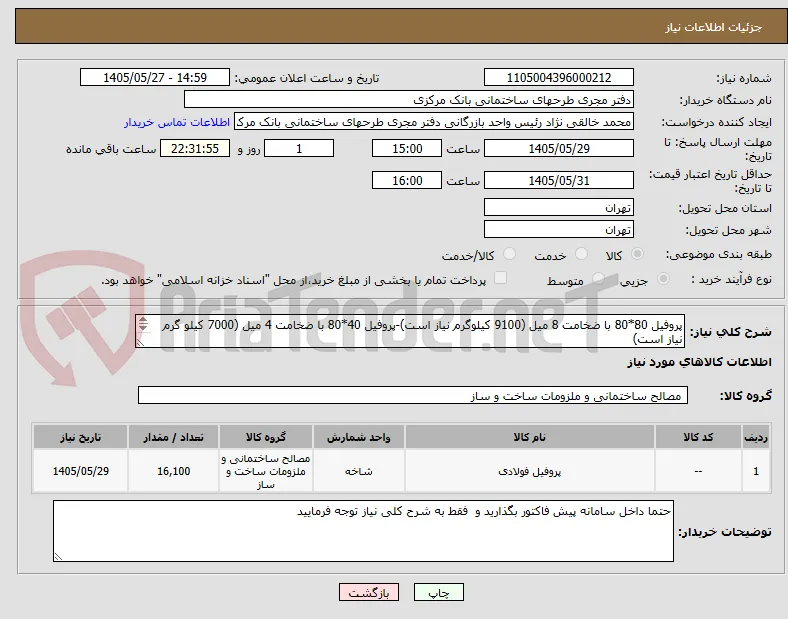
Task: Click the buyer organization name field
Action: 409,99
